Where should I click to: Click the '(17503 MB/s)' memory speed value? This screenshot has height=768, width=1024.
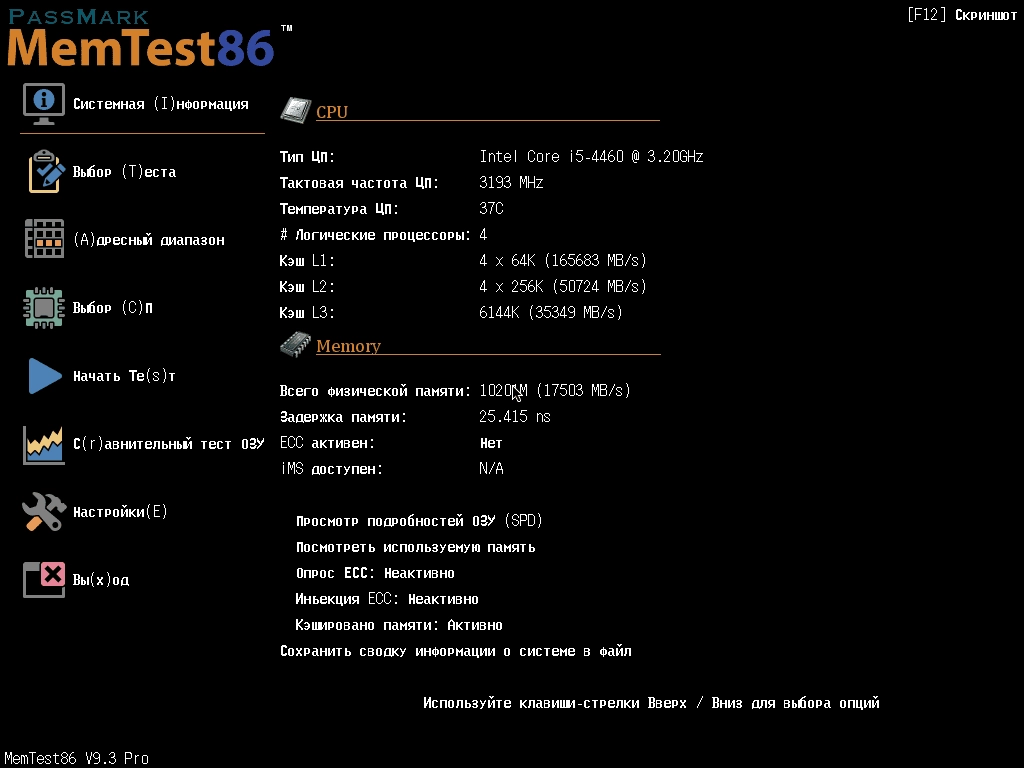click(x=583, y=390)
